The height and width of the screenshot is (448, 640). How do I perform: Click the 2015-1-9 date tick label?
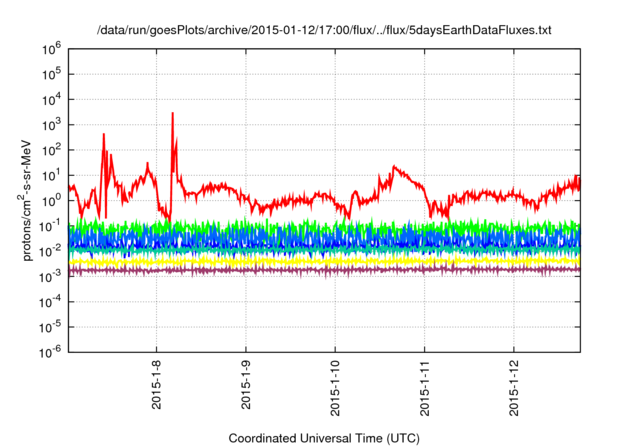(246, 384)
